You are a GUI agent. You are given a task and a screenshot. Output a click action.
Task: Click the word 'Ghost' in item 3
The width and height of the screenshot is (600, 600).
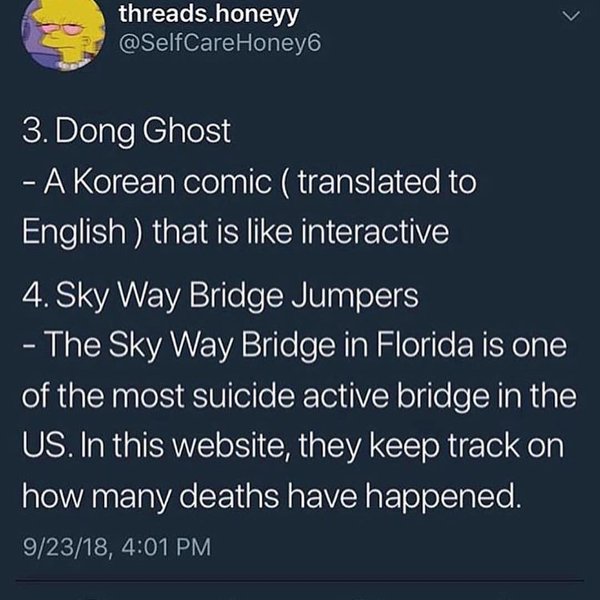(187, 131)
